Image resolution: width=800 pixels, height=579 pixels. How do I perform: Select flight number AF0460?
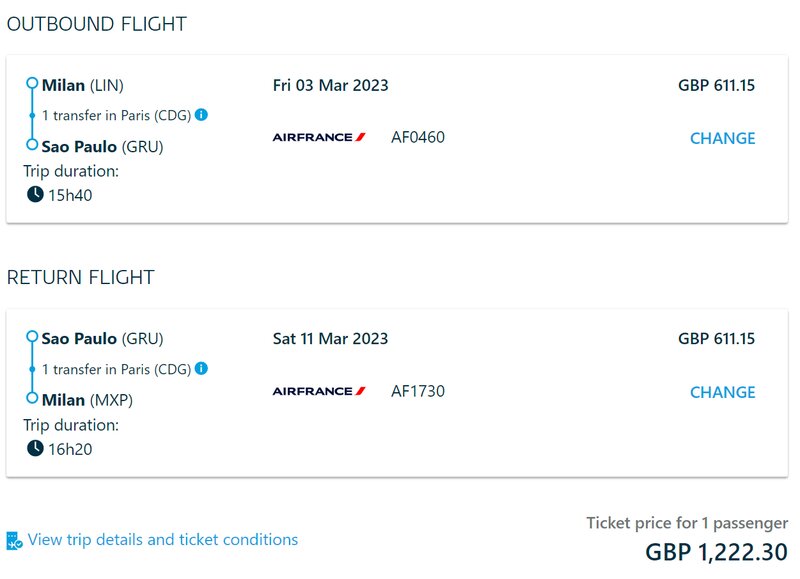click(x=418, y=137)
